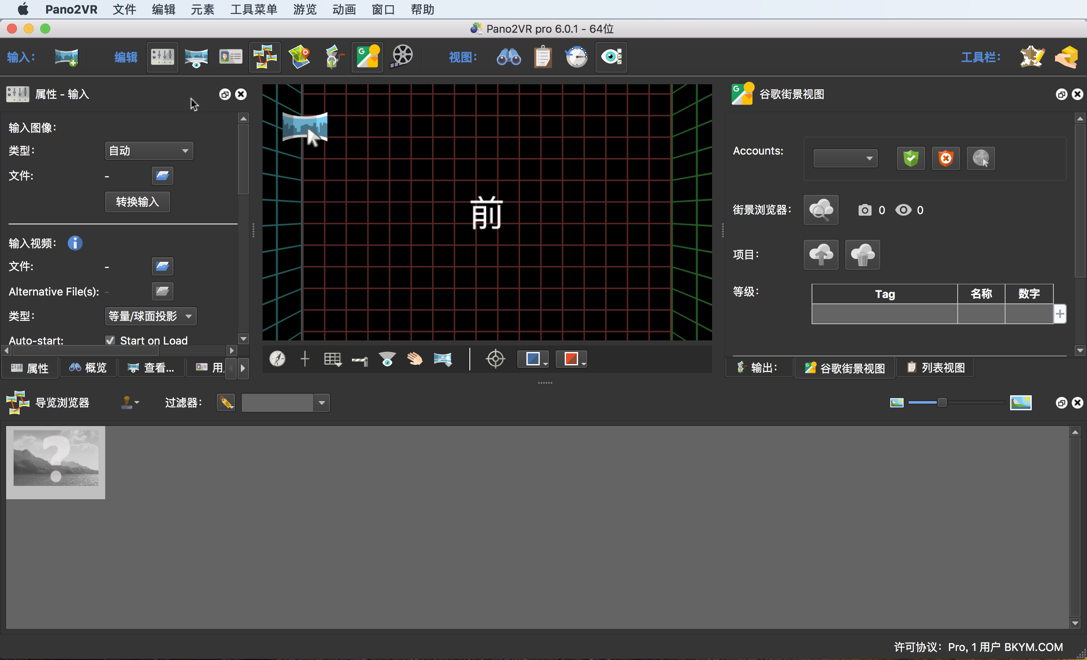The image size is (1087, 660).
Task: Select the panning hand tool below the viewer
Action: click(x=414, y=358)
